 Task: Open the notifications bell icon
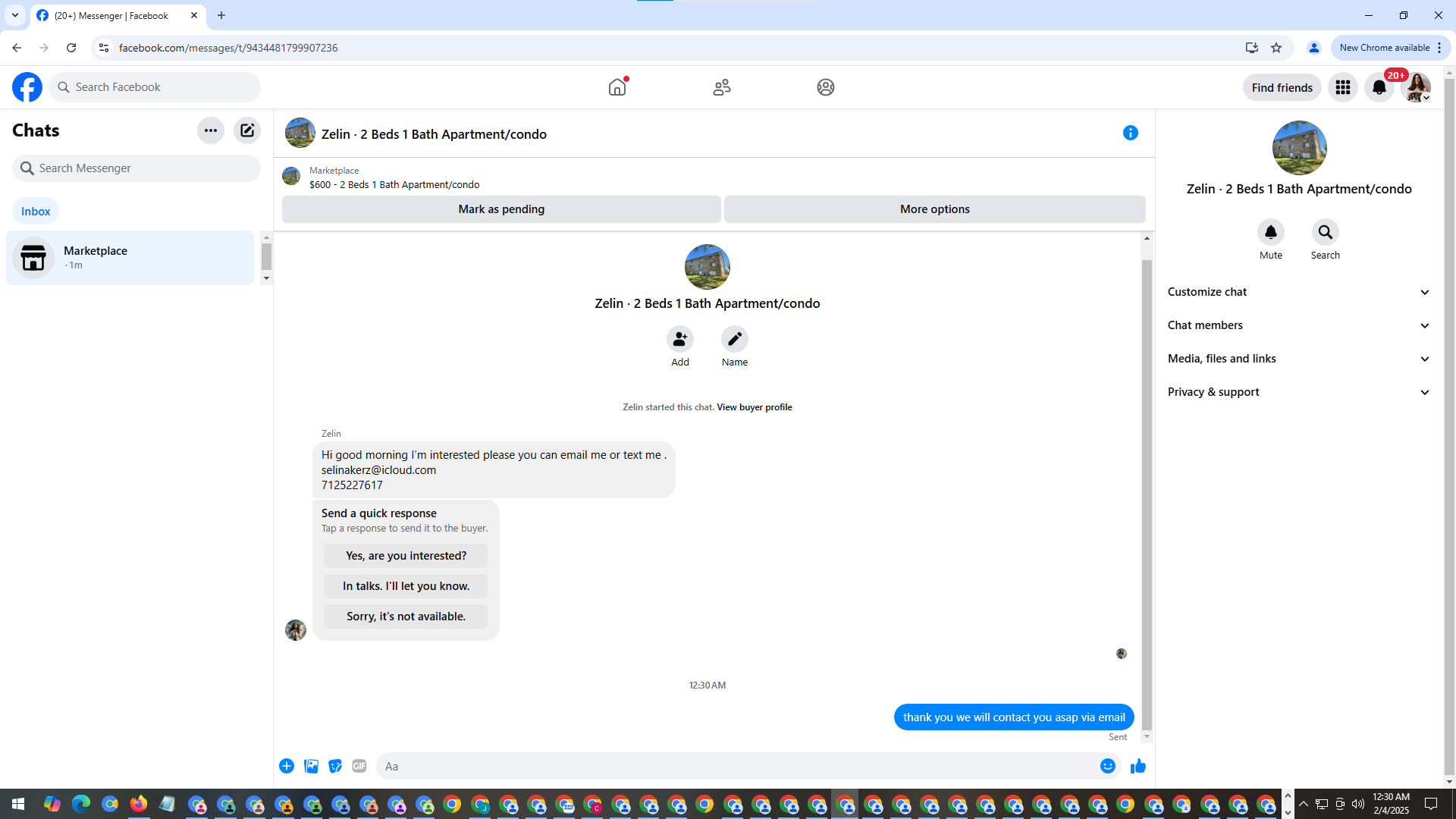coord(1379,87)
